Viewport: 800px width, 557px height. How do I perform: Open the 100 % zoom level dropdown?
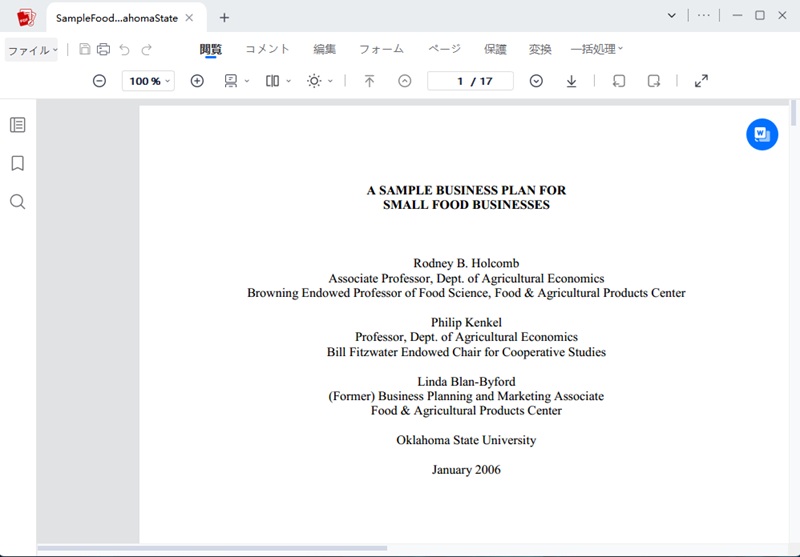tap(148, 81)
